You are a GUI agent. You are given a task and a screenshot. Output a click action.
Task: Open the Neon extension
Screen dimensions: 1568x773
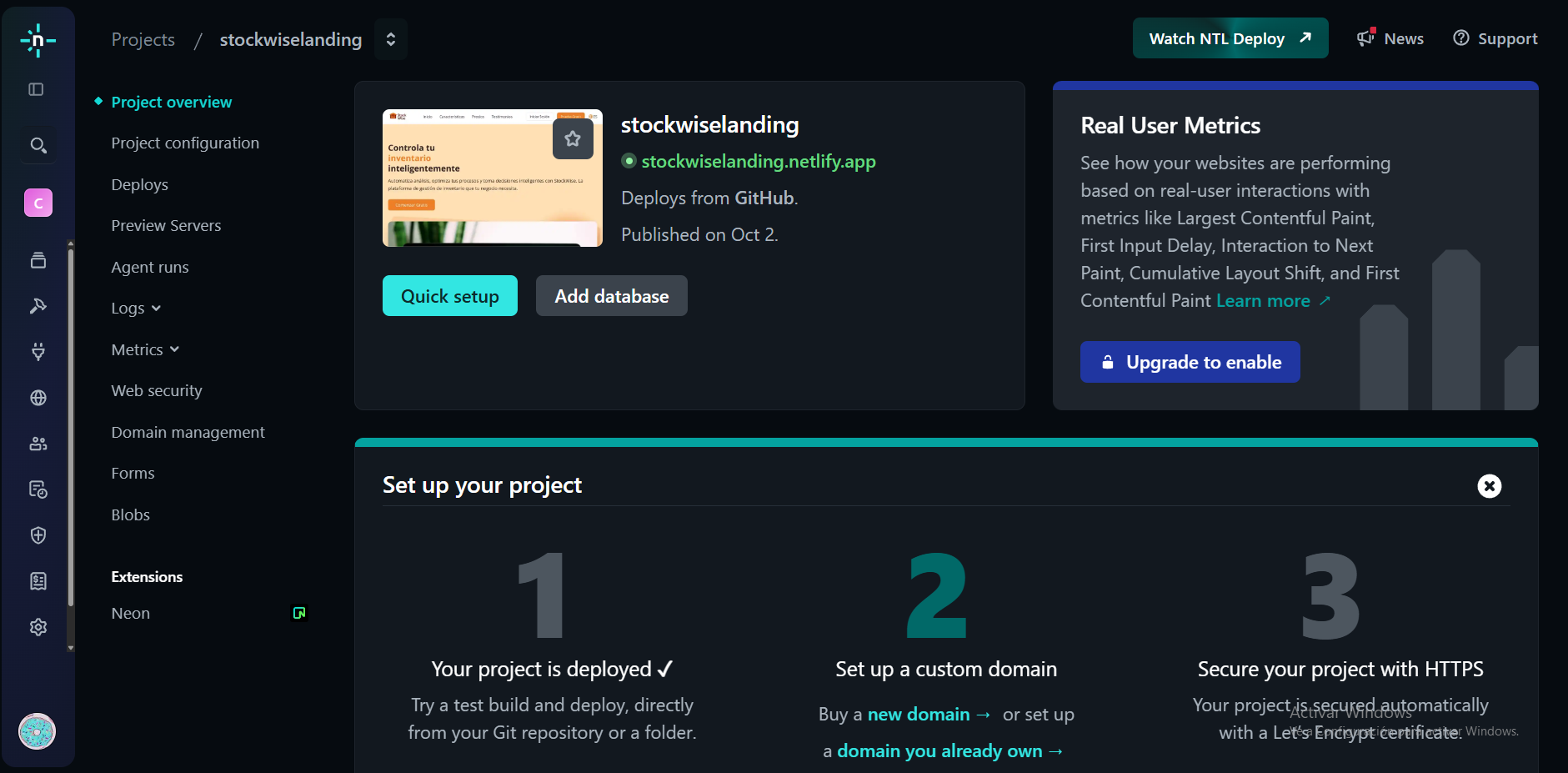coord(131,614)
